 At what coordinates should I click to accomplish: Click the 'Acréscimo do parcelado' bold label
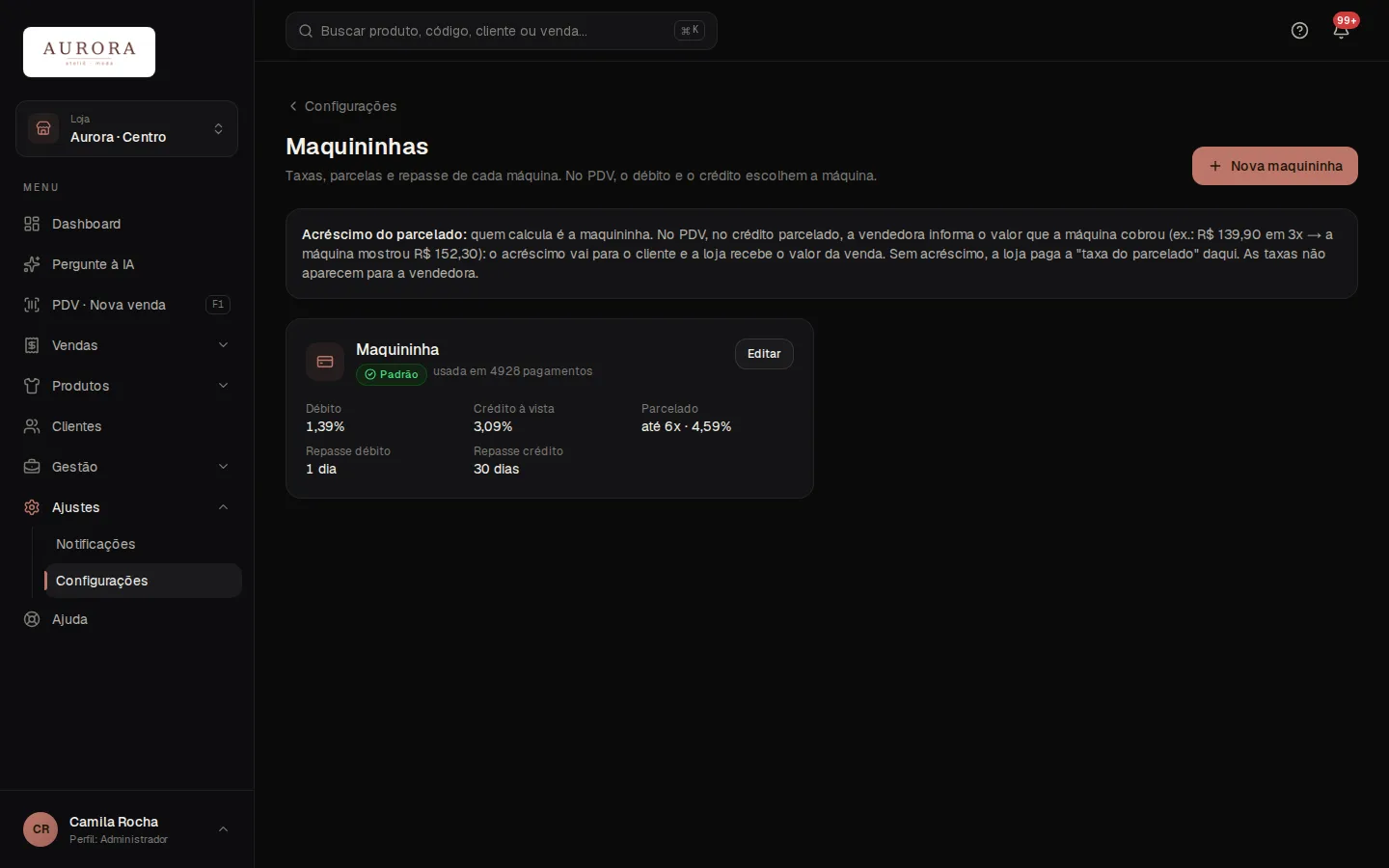384,234
